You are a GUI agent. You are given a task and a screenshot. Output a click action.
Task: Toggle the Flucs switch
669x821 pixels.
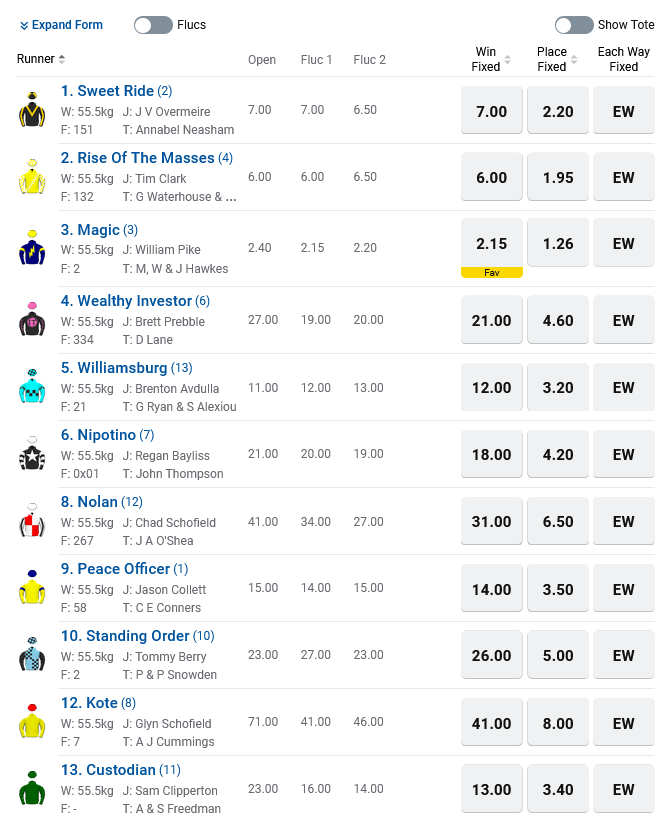coord(153,25)
